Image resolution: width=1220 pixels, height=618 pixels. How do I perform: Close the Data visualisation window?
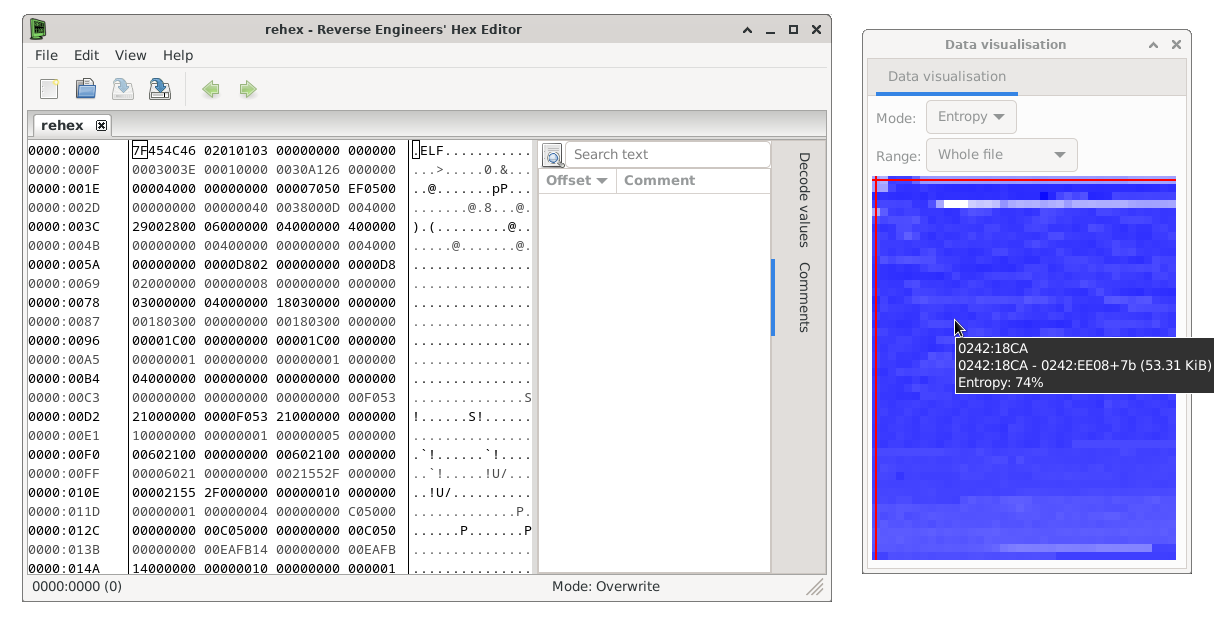[x=1176, y=44]
